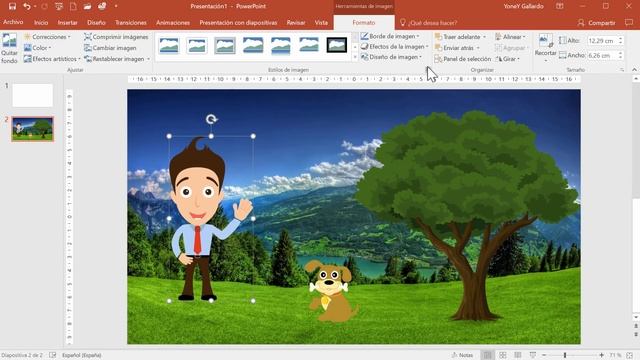Open Borde de imagen dropdown
Viewport: 640px width, 360px height.
(x=390, y=36)
